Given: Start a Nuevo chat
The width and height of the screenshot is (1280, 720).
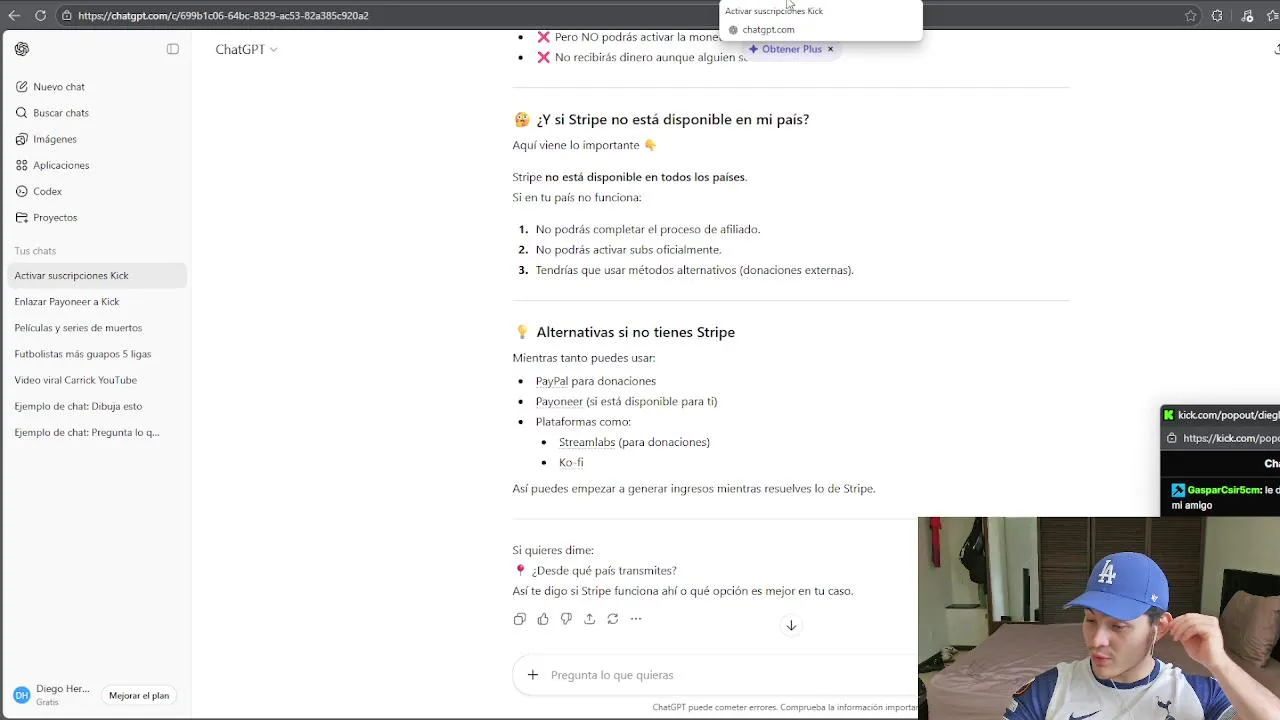Looking at the screenshot, I should [x=97, y=87].
